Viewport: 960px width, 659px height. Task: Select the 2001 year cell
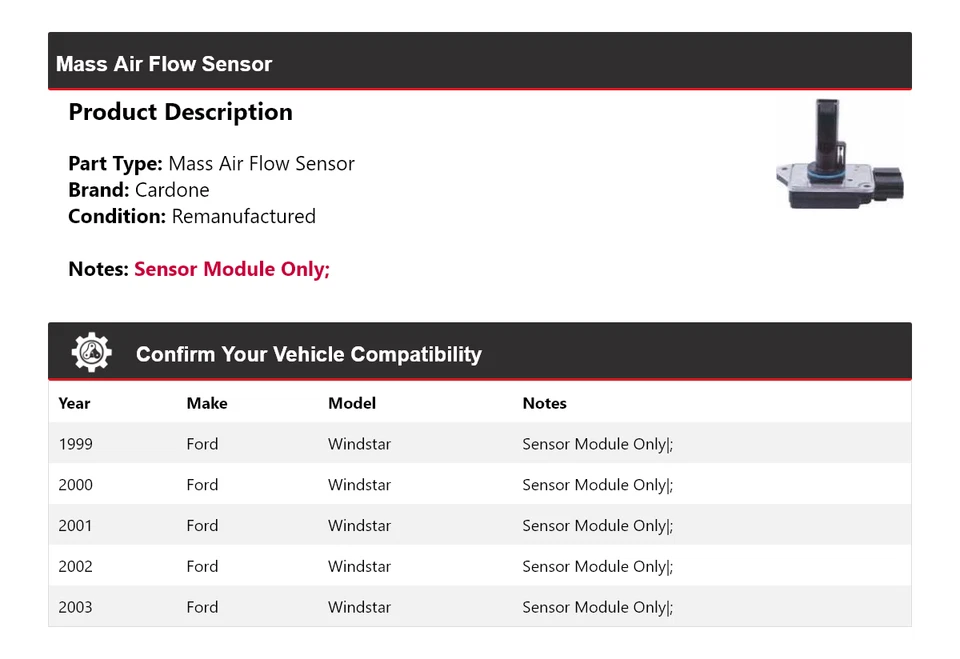pyautogui.click(x=75, y=526)
